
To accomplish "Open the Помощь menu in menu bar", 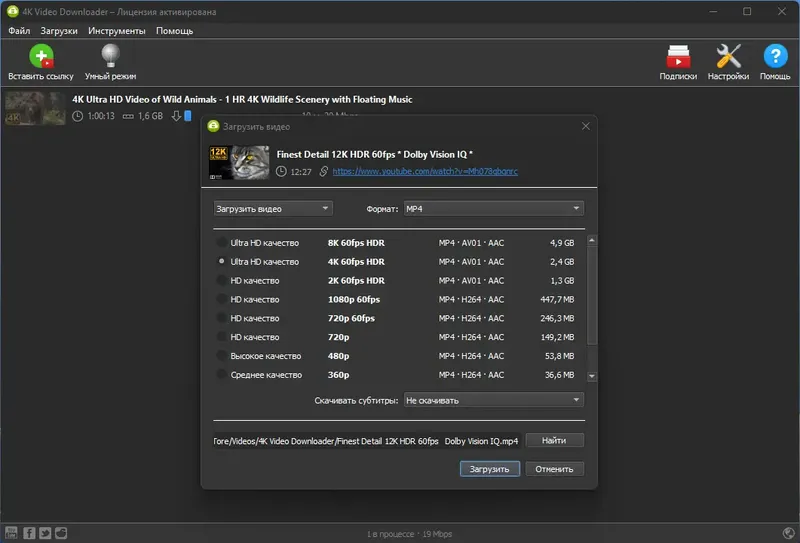I will coord(174,31).
